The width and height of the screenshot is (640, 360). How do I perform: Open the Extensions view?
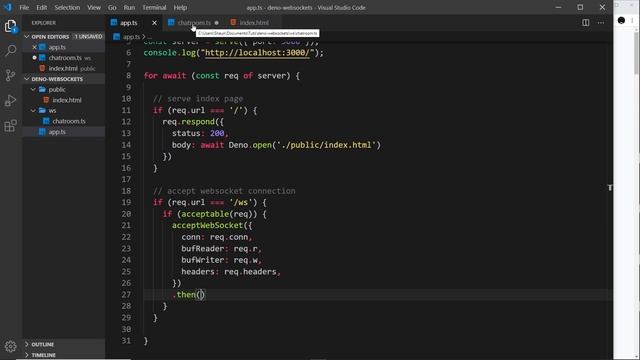click(x=11, y=126)
